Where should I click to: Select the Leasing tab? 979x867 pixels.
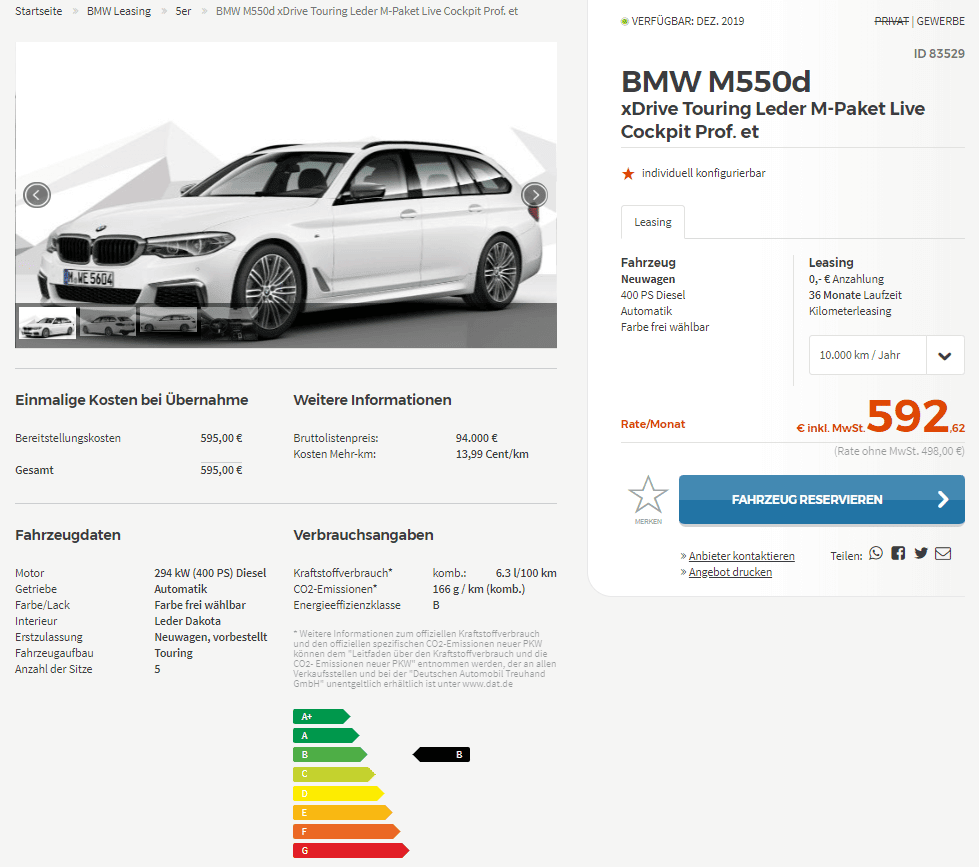(x=652, y=222)
